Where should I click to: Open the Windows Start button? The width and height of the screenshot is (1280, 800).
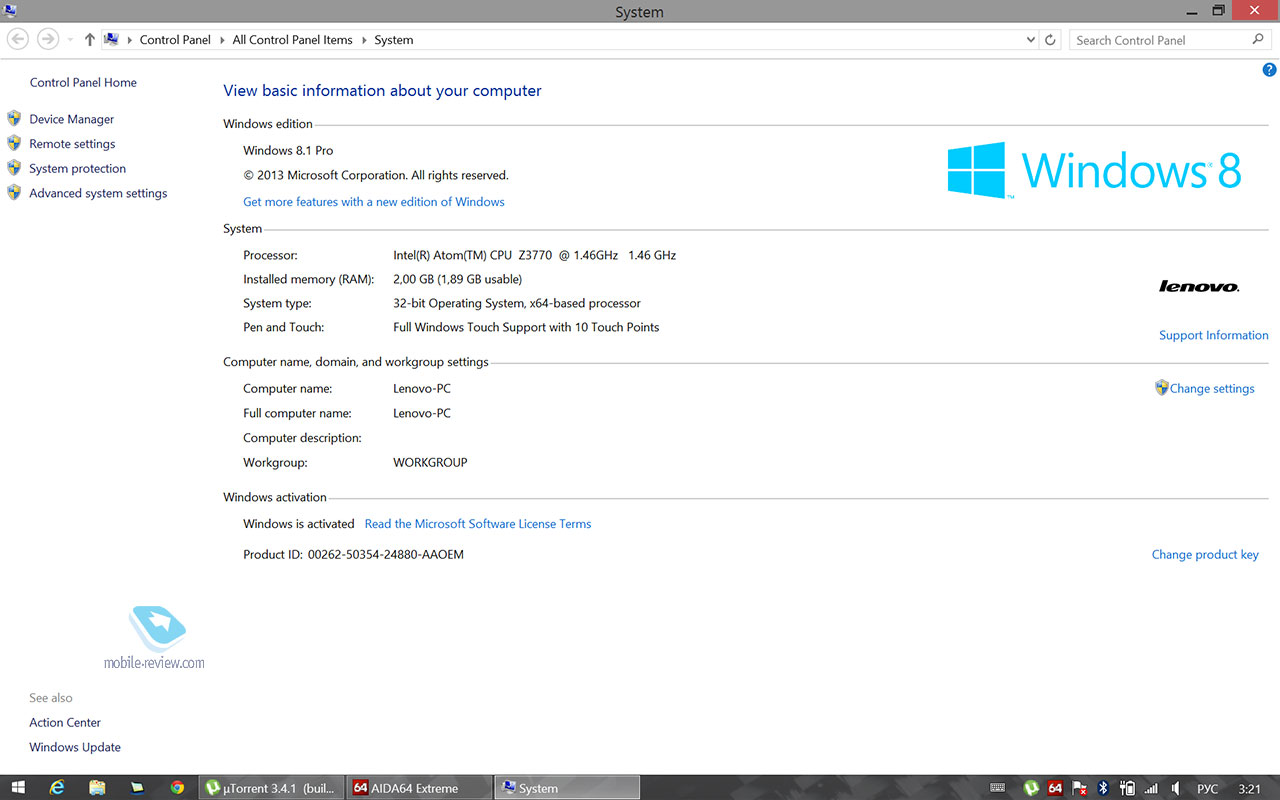point(18,788)
